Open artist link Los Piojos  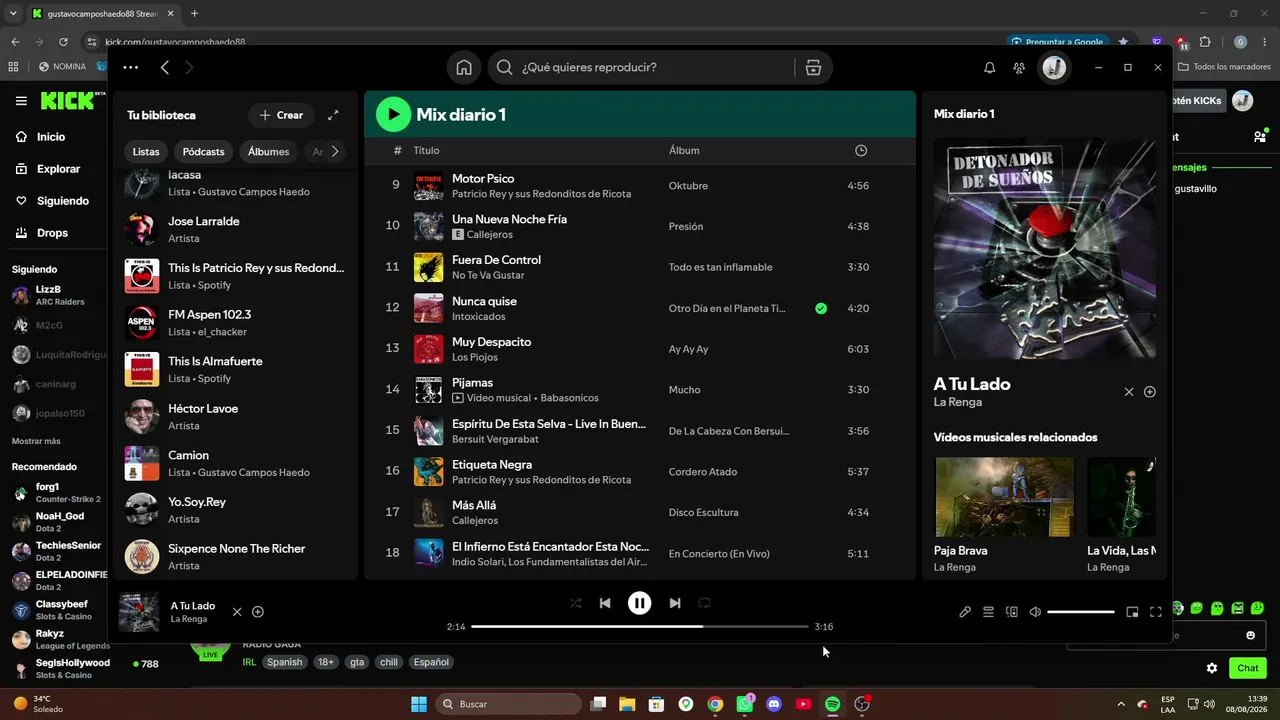(x=475, y=357)
